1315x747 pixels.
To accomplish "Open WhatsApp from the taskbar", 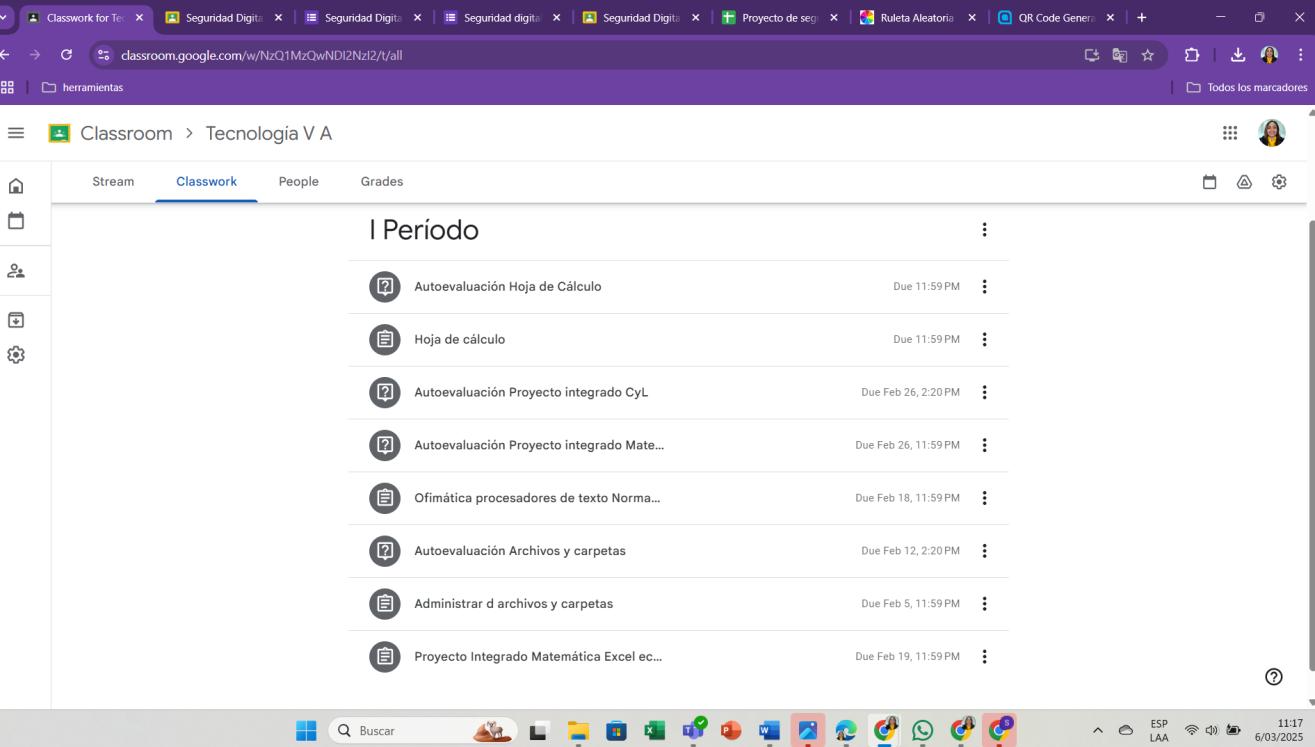I will pyautogui.click(x=922, y=731).
